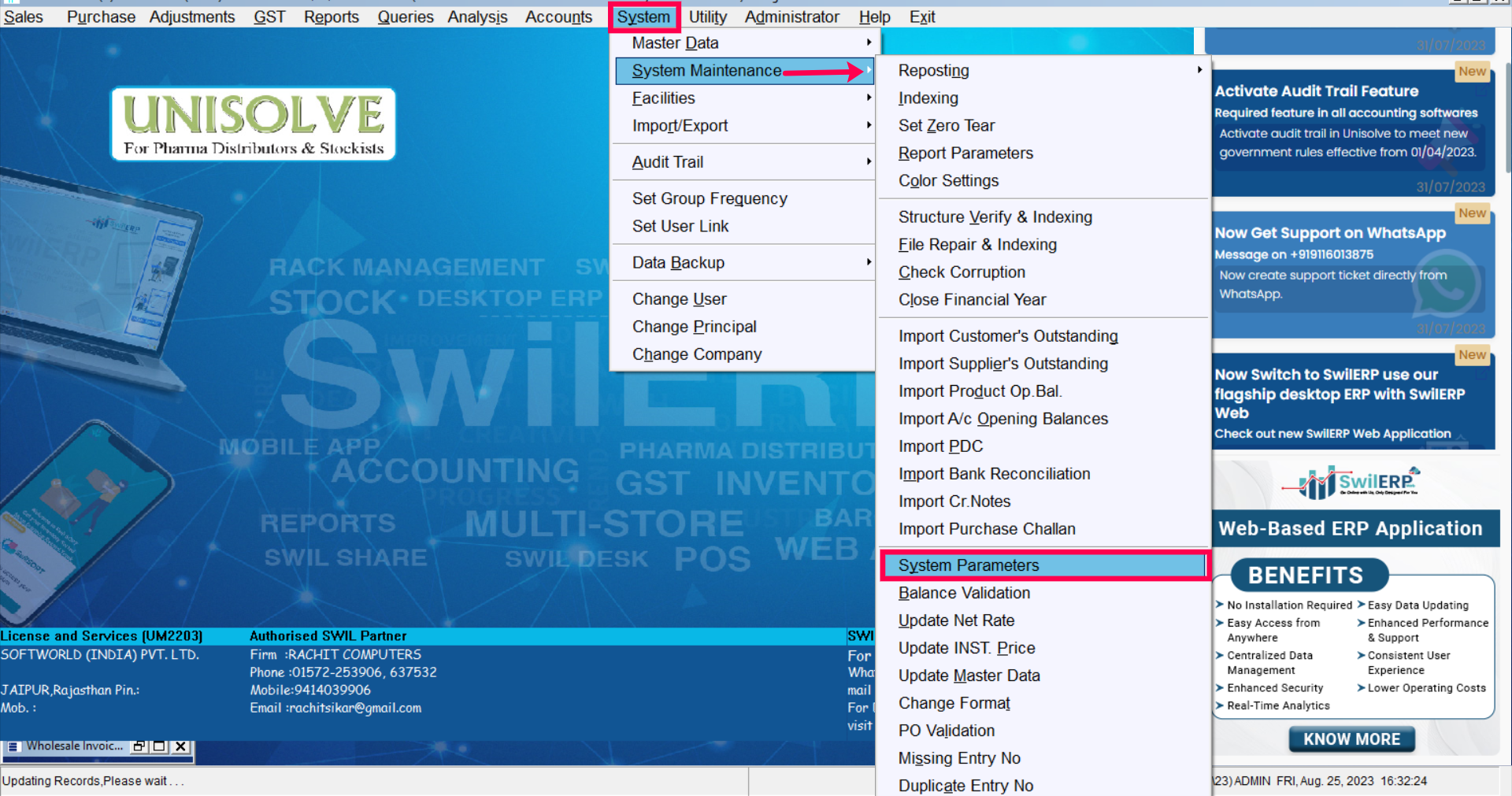
Task: Select Change Company option
Action: 744,354
